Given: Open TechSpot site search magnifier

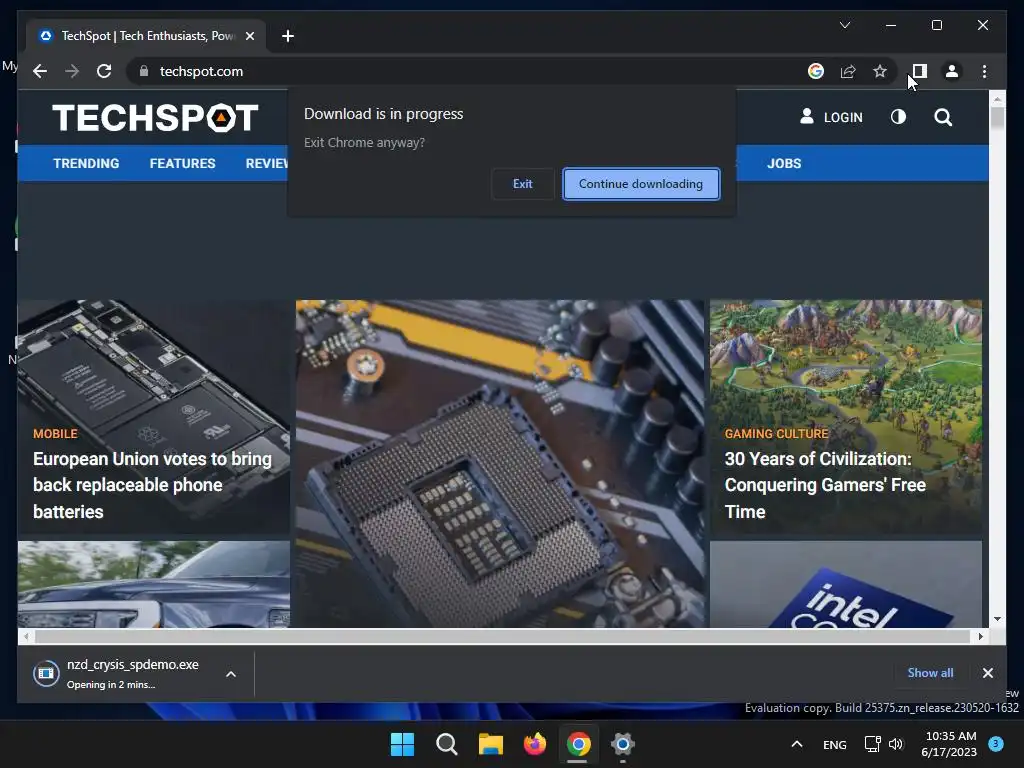Looking at the screenshot, I should [x=943, y=117].
